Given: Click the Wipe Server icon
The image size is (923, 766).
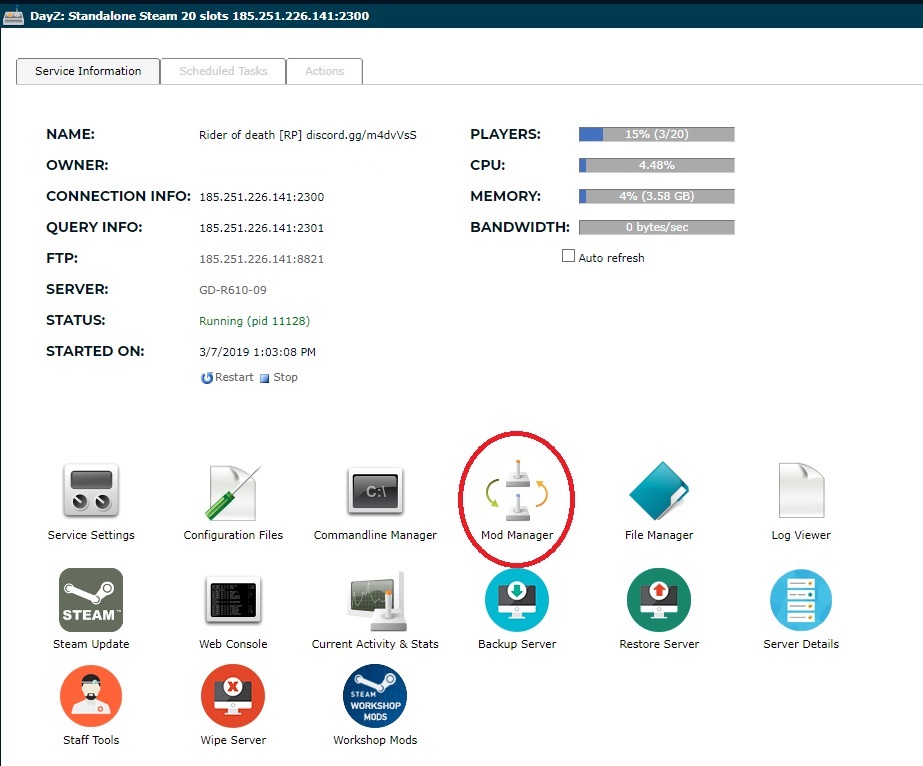Looking at the screenshot, I should click(233, 696).
